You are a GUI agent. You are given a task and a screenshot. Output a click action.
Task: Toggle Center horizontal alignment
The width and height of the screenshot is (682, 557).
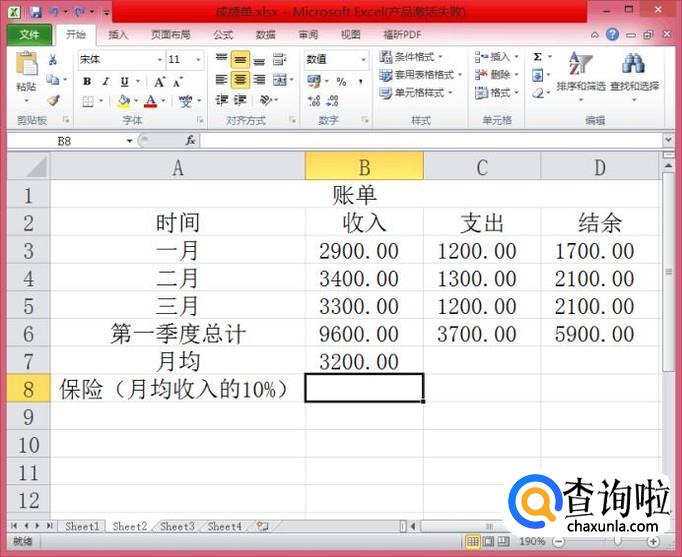click(240, 80)
